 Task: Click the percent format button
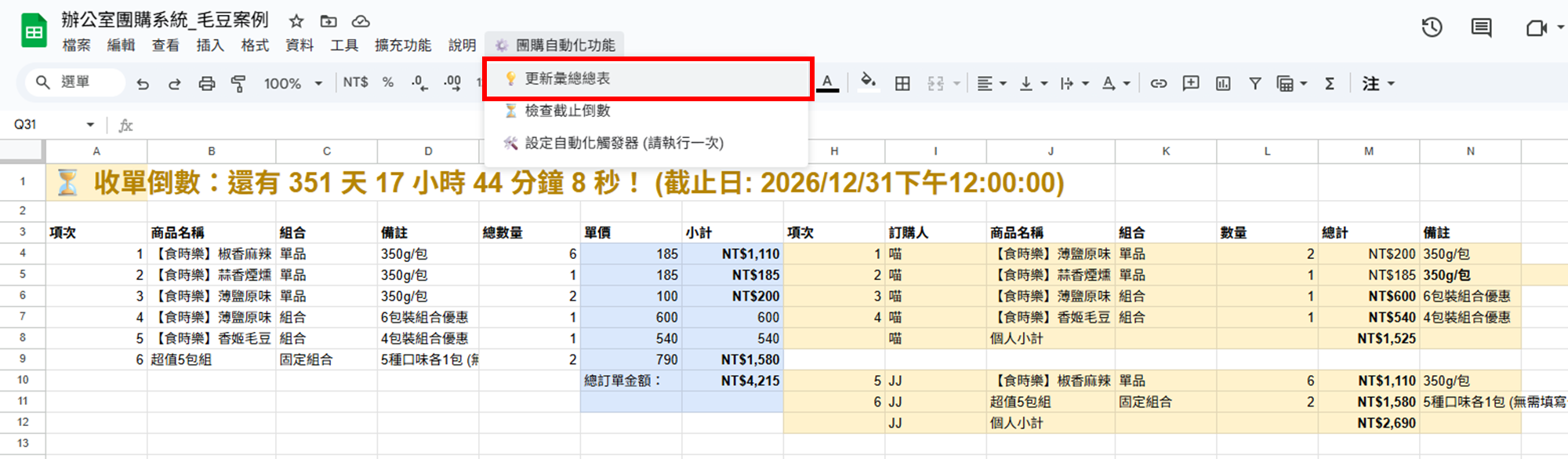pos(388,82)
